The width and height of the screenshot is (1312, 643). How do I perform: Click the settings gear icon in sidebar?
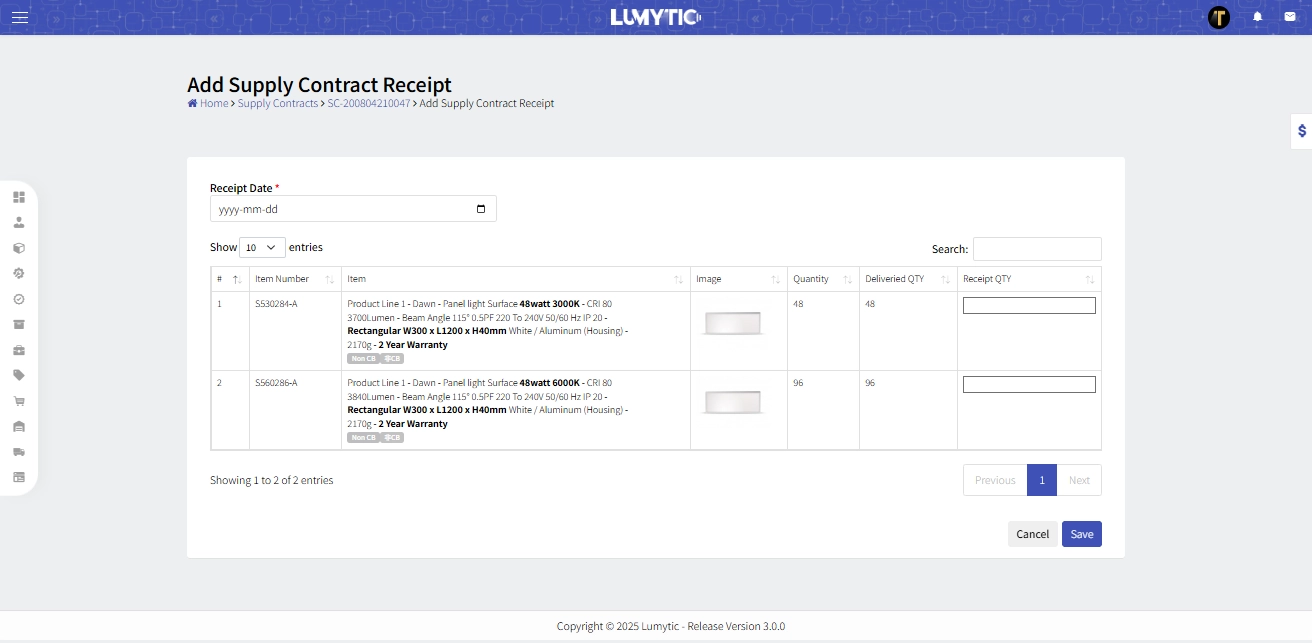click(x=19, y=273)
